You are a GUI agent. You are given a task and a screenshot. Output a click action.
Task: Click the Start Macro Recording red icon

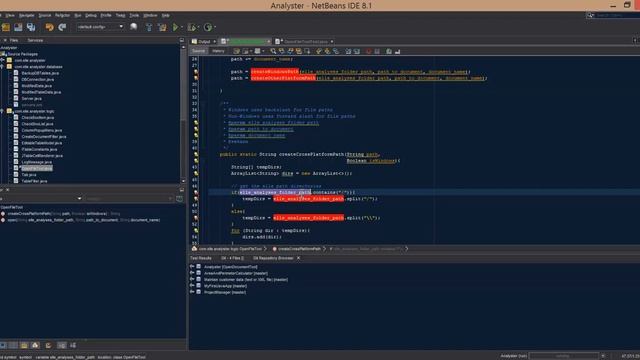(368, 51)
